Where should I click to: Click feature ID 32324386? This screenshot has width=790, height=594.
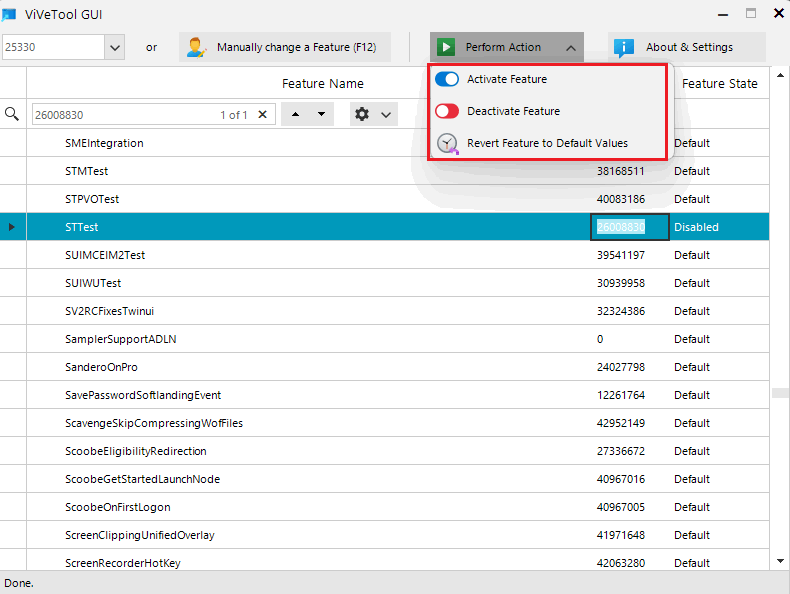pyautogui.click(x=621, y=311)
